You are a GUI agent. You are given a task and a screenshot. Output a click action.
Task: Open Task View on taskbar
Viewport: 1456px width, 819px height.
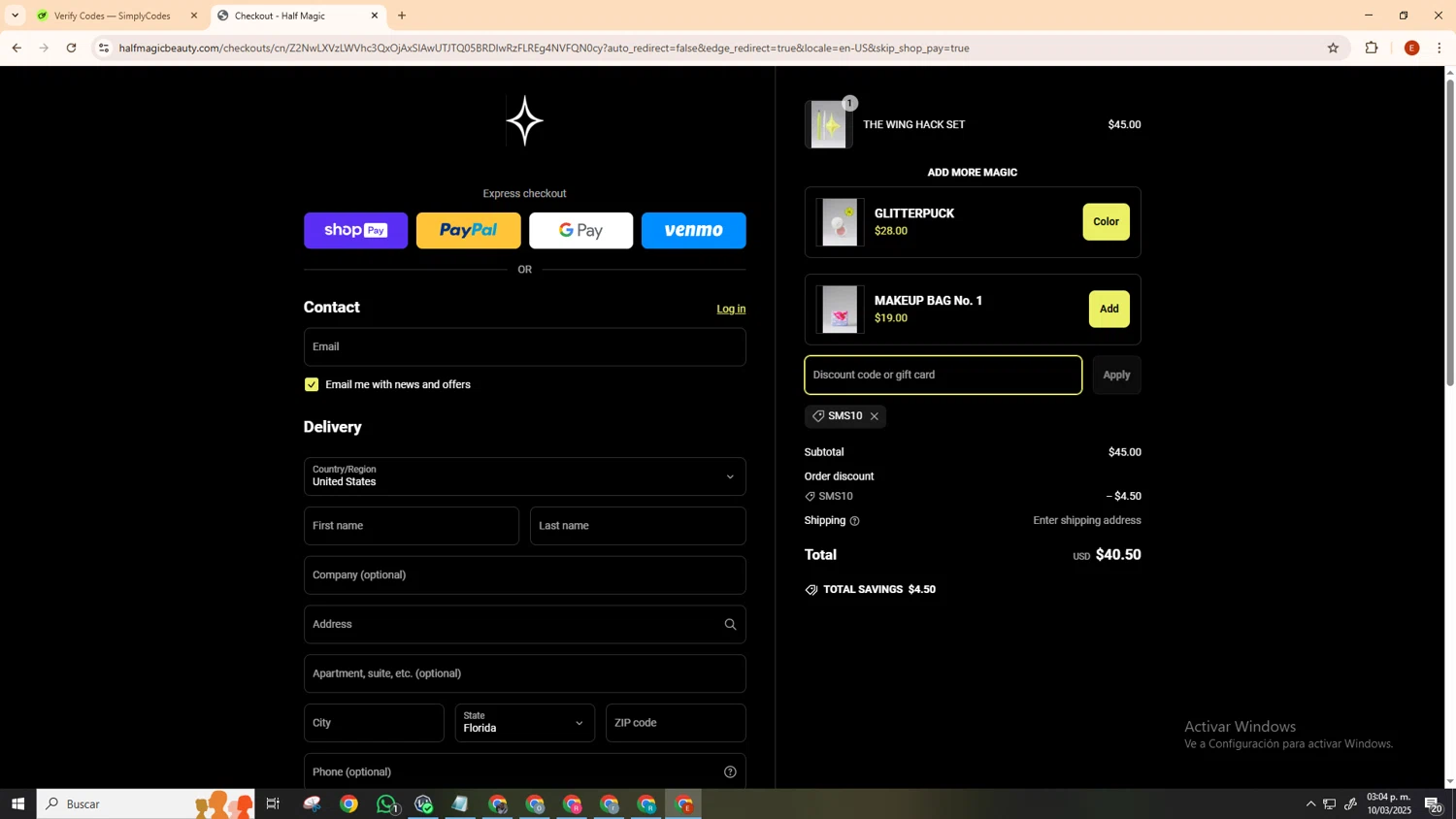pos(273,804)
